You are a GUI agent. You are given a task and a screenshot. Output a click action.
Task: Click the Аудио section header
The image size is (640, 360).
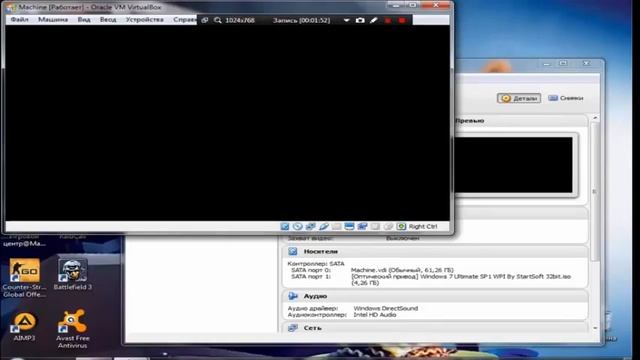click(435, 296)
